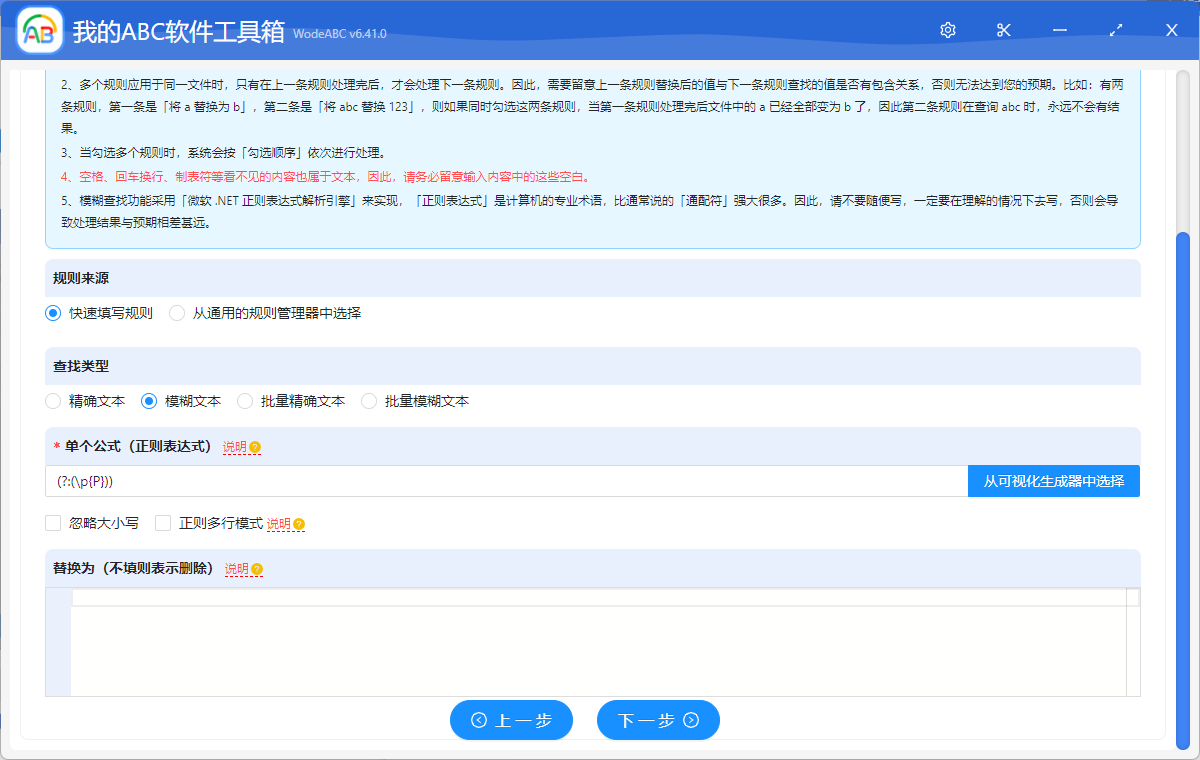Click the 下一步 button
Screen dimensions: 1200x760
click(x=658, y=720)
